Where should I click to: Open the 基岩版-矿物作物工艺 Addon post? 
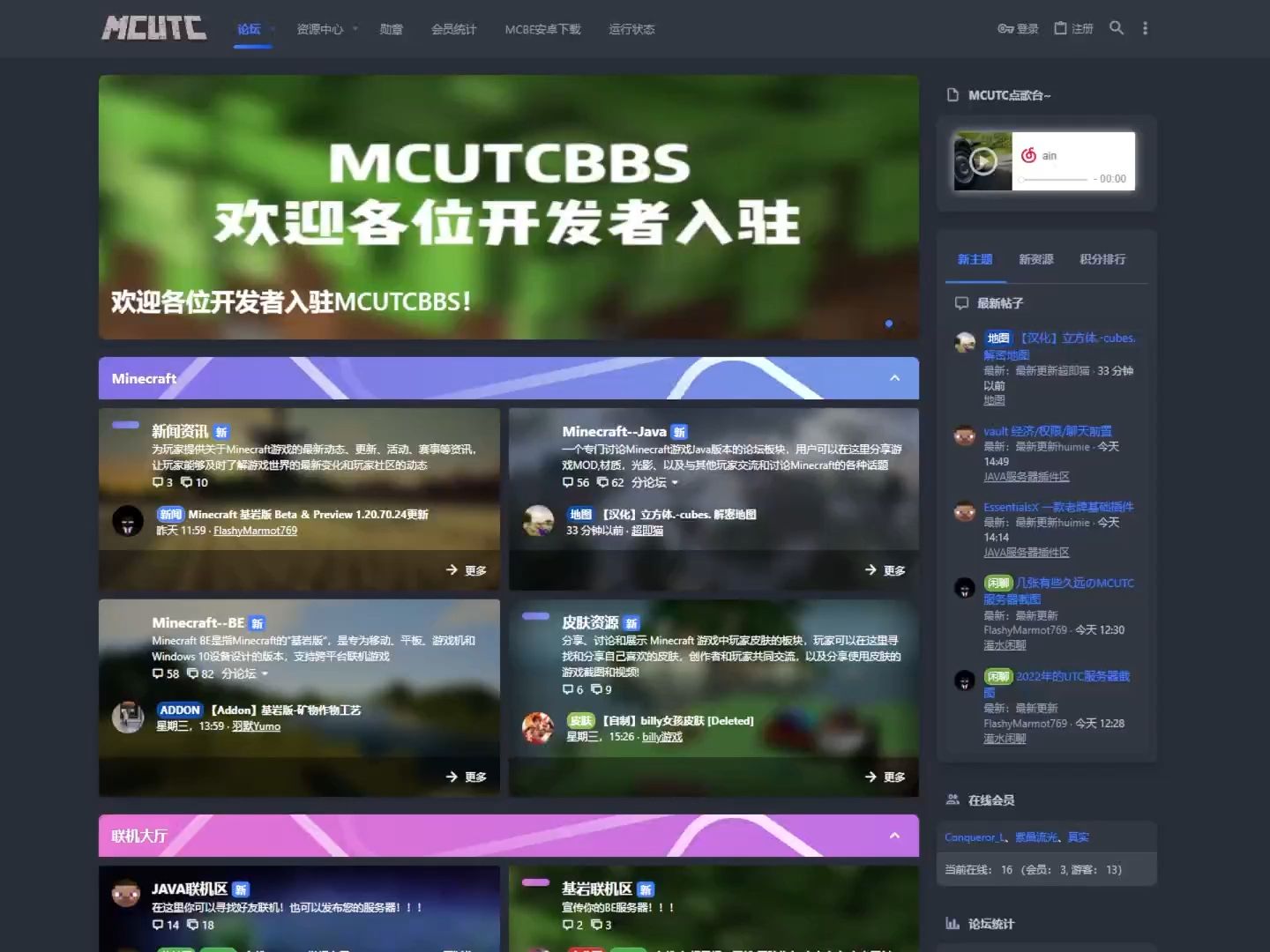(x=286, y=710)
